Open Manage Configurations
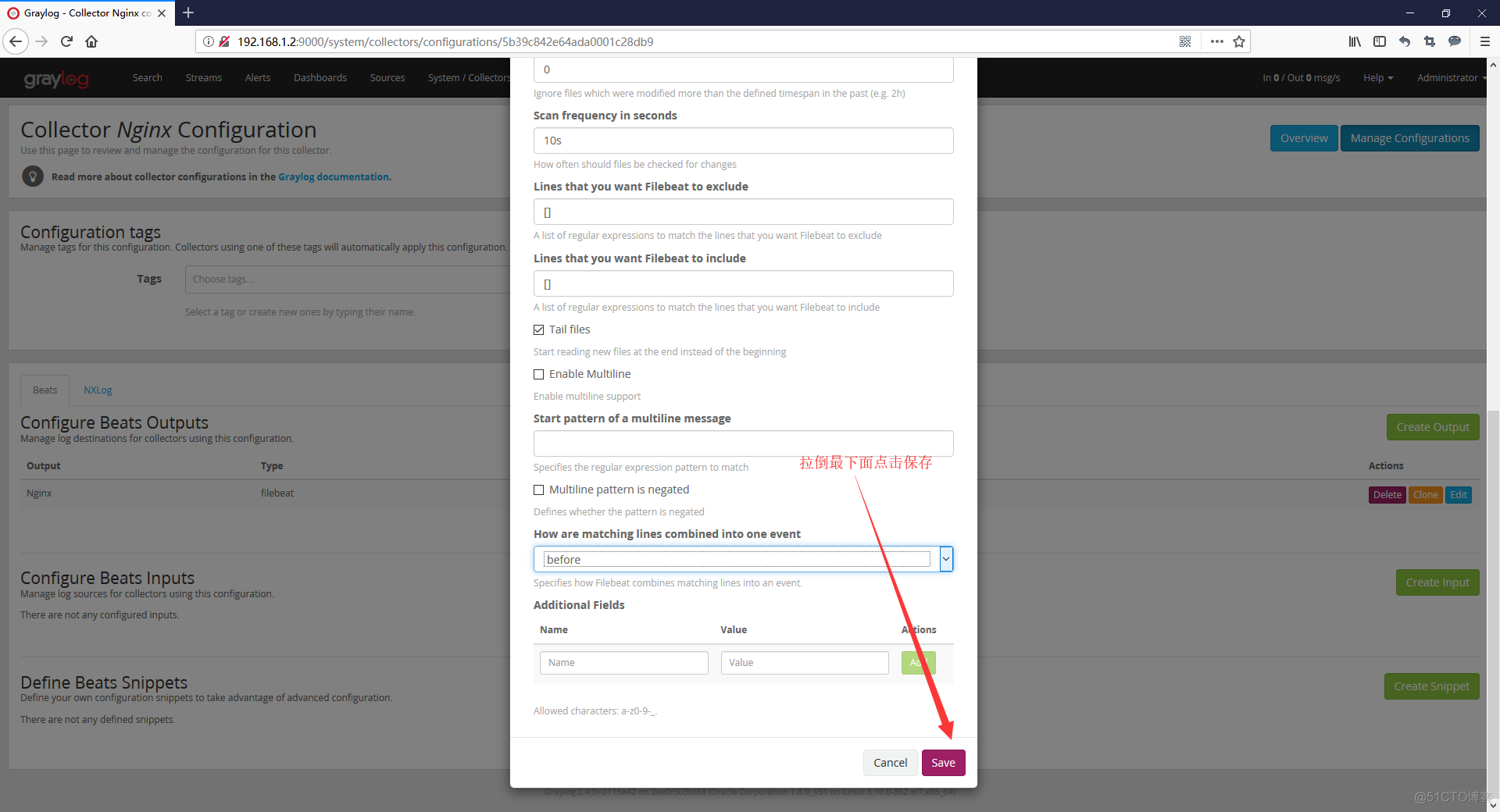Viewport: 1500px width, 812px height. click(1409, 138)
